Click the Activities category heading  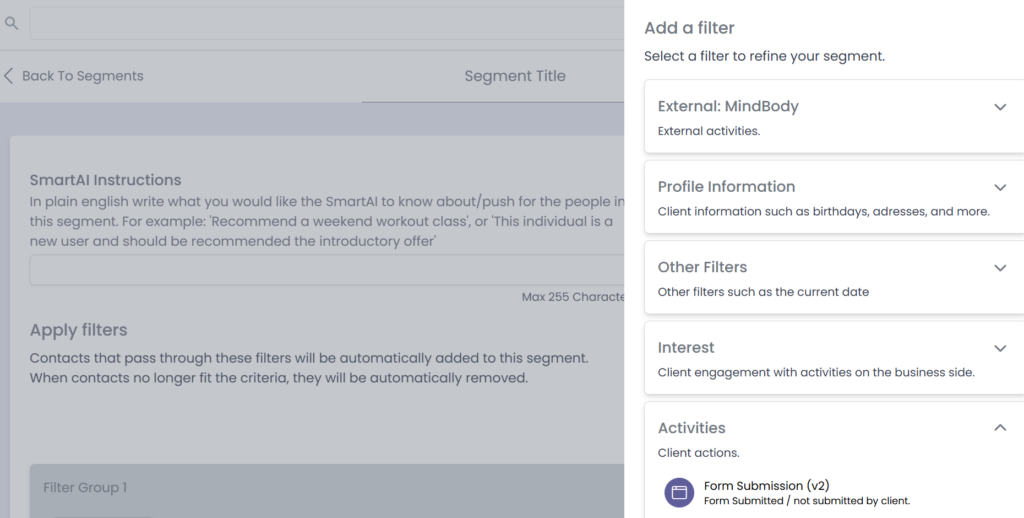tap(691, 428)
